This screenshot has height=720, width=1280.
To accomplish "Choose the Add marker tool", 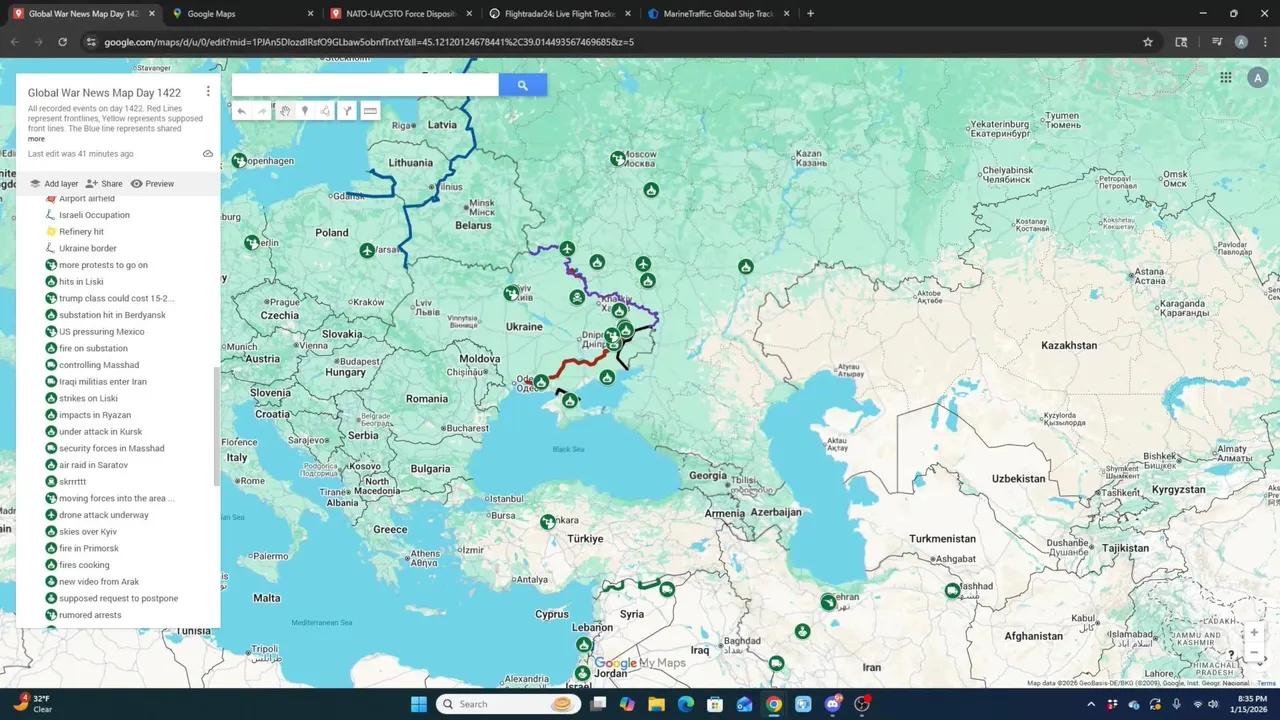I will 305,111.
